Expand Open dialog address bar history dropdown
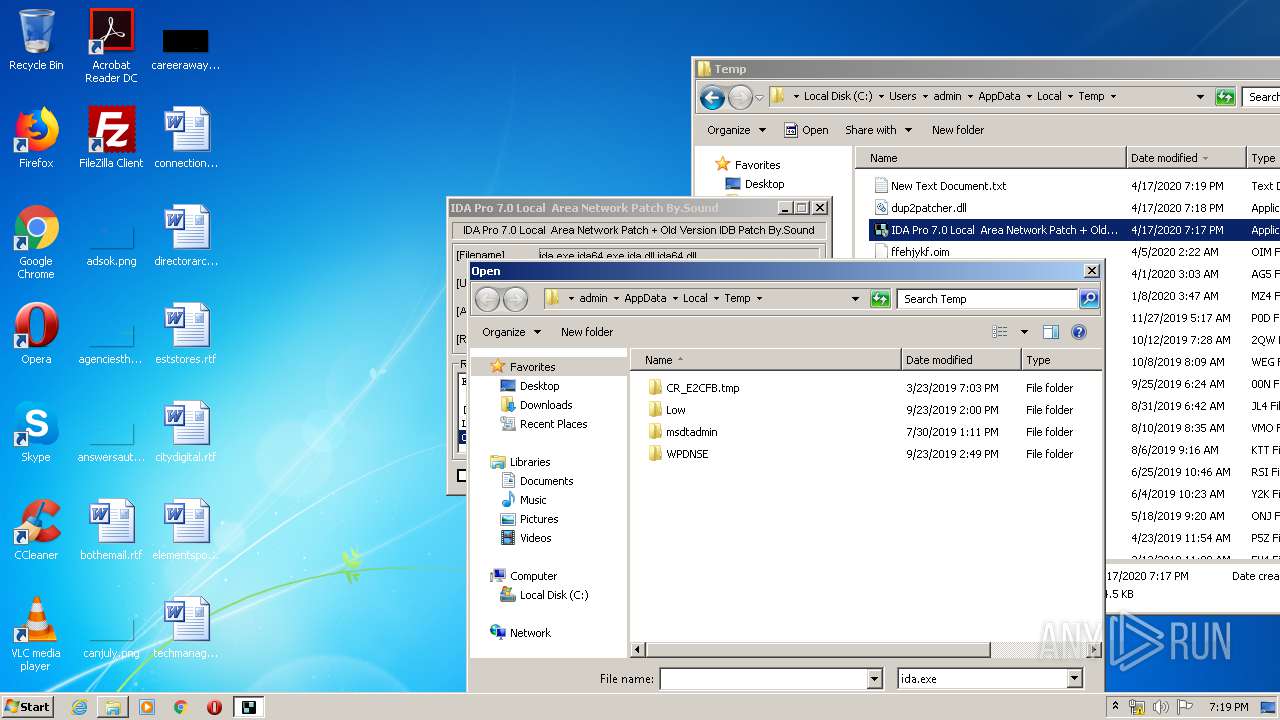 855,299
